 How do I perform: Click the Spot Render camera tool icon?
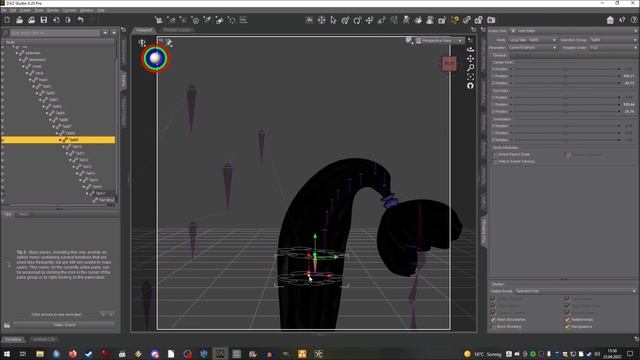(442, 20)
